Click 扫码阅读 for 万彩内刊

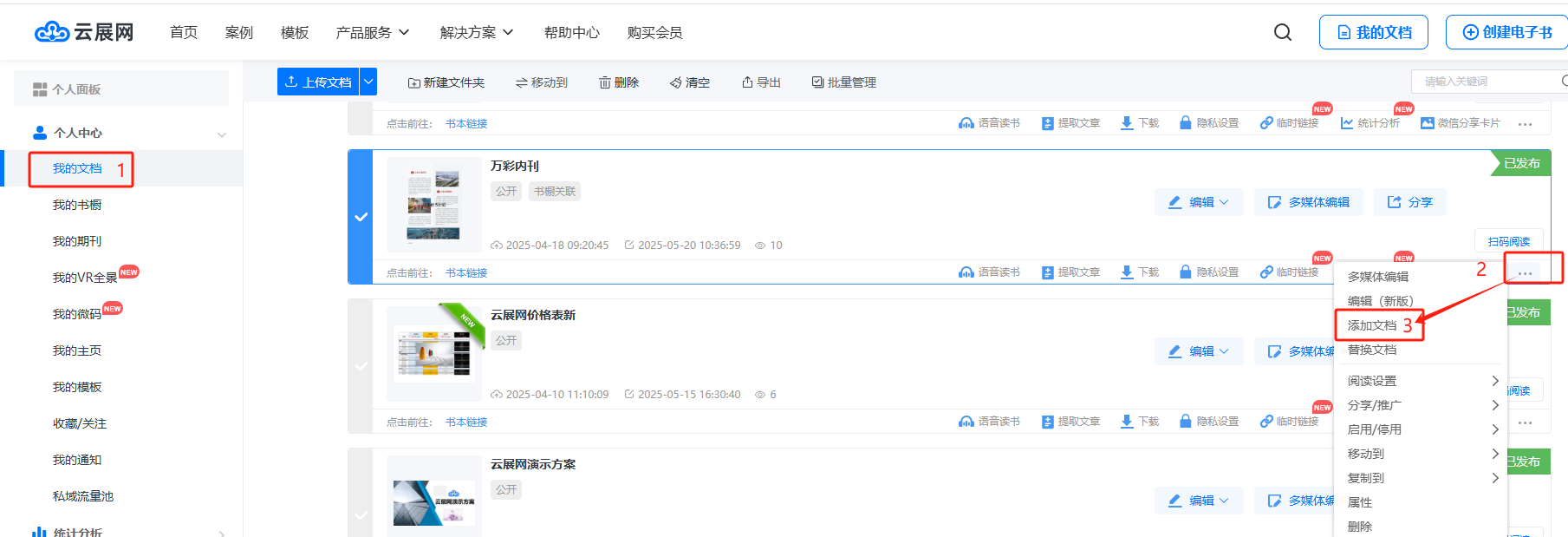1509,241
